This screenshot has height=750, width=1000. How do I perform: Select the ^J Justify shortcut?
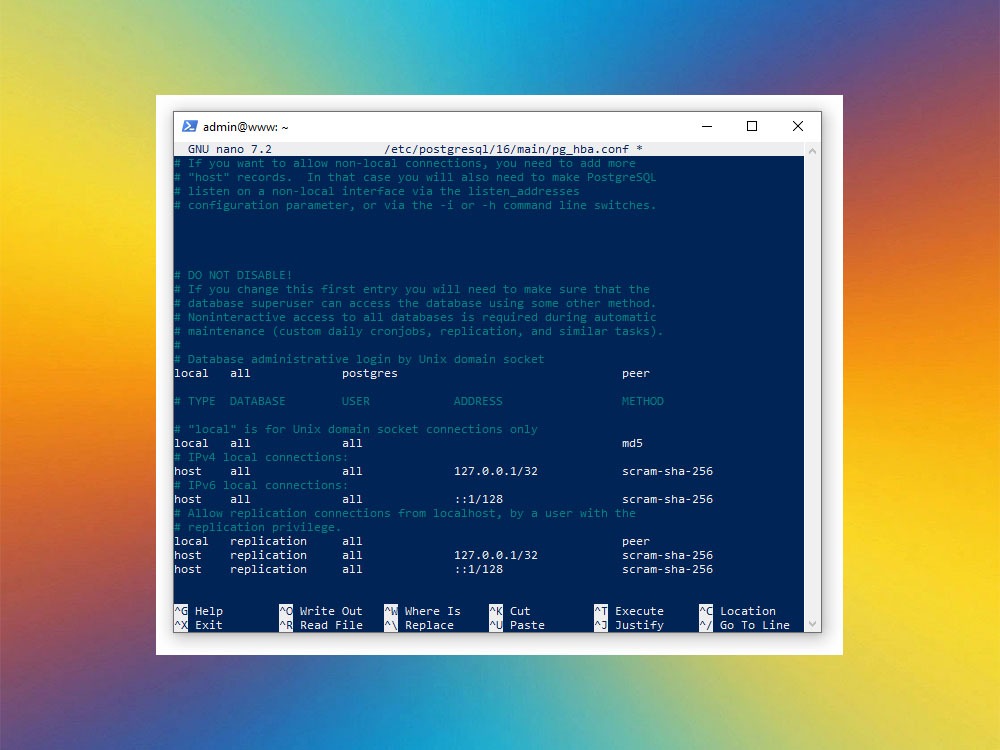(x=628, y=625)
